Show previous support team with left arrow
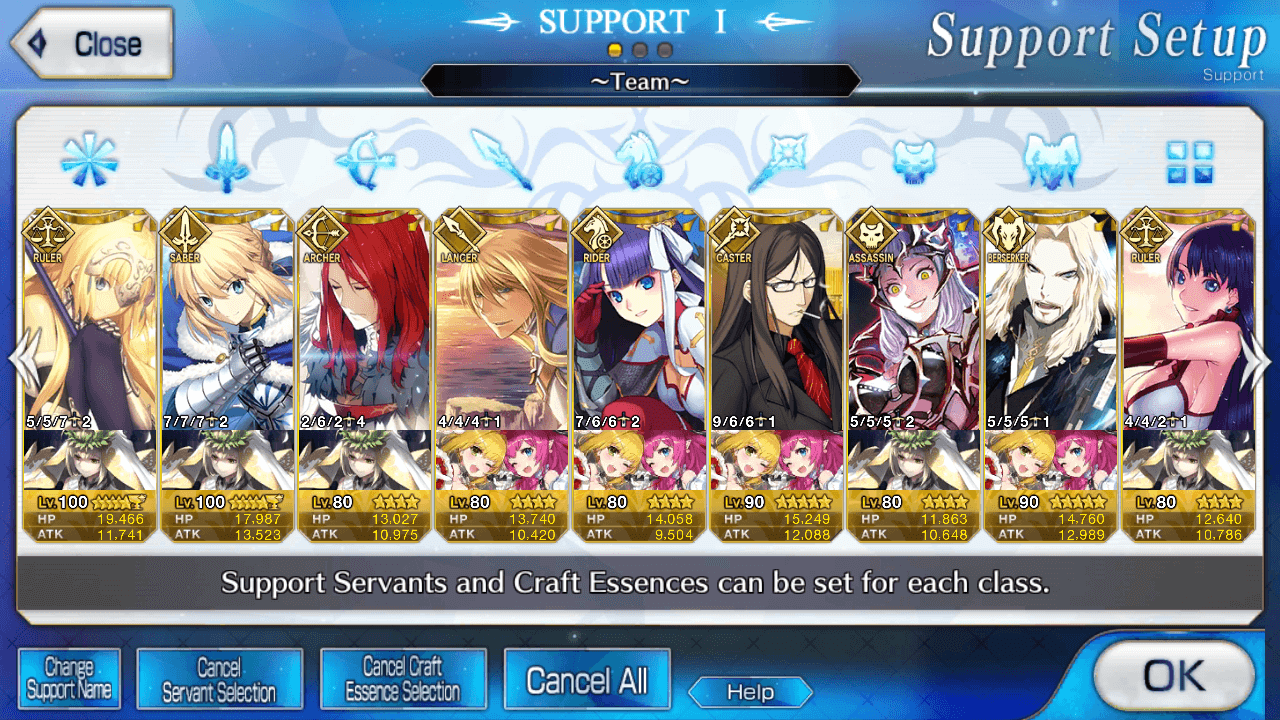1280x720 pixels. (22, 361)
